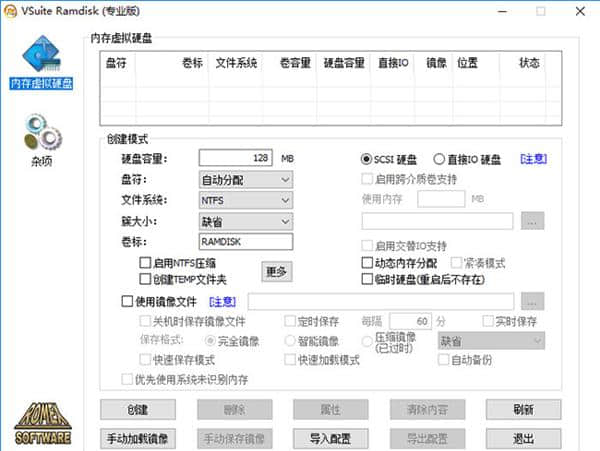600x451 pixels.
Task: Click the 硬盘容量 input field
Action: (236, 158)
